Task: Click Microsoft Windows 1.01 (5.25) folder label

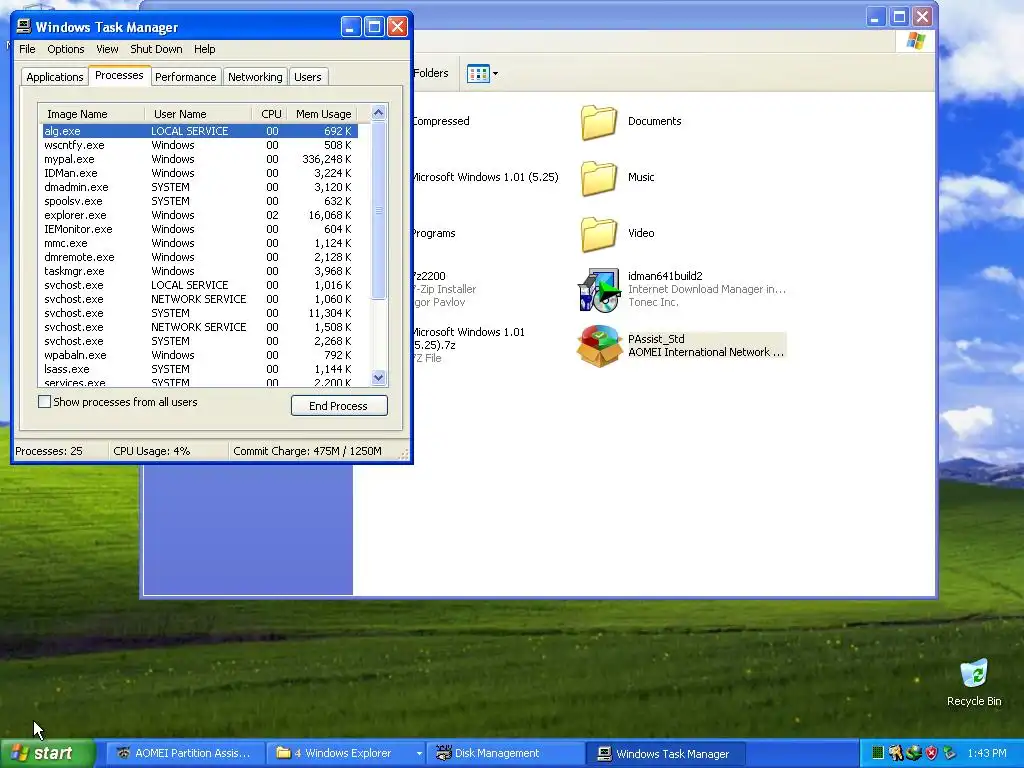Action: pyautogui.click(x=486, y=177)
